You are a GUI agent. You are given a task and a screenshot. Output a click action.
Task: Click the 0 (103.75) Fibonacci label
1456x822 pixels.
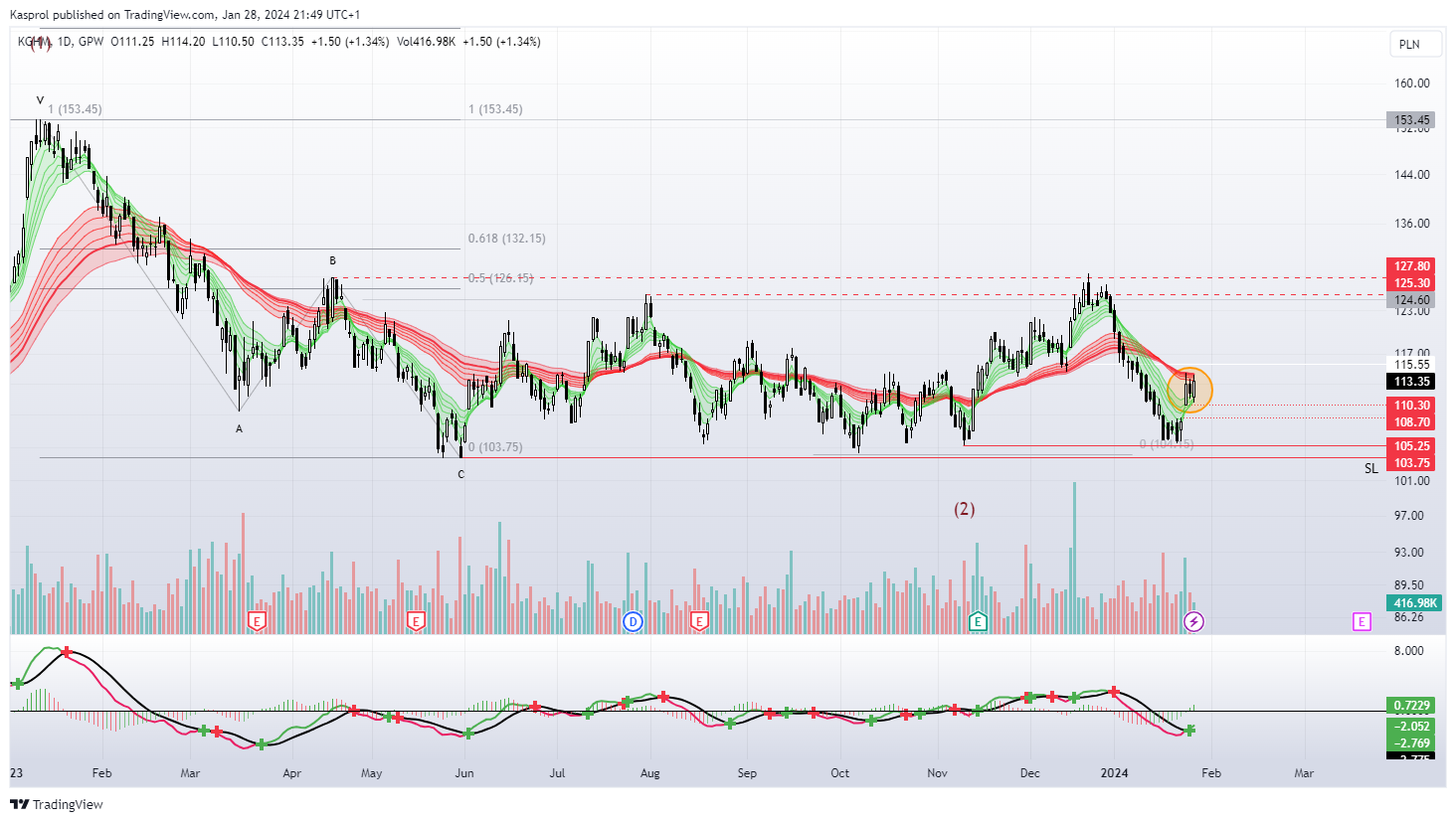coord(495,447)
